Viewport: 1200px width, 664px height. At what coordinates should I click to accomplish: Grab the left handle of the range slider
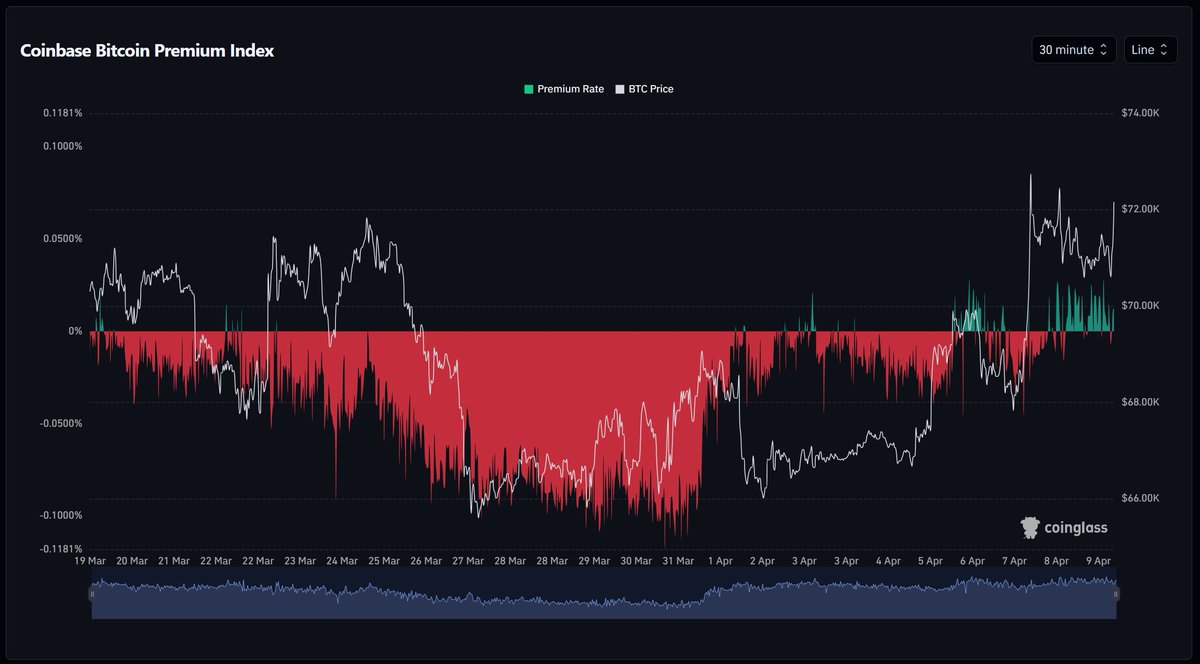tap(92, 594)
